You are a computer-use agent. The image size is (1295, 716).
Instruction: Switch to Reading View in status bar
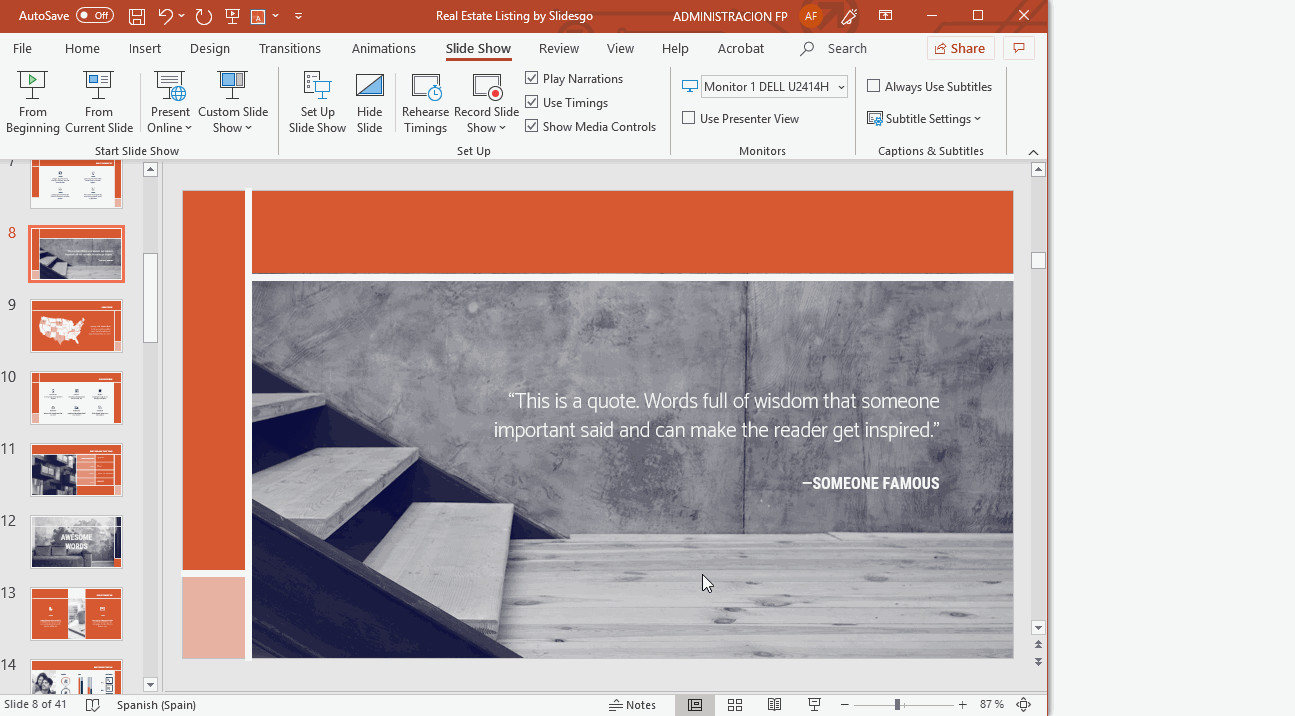coord(774,705)
